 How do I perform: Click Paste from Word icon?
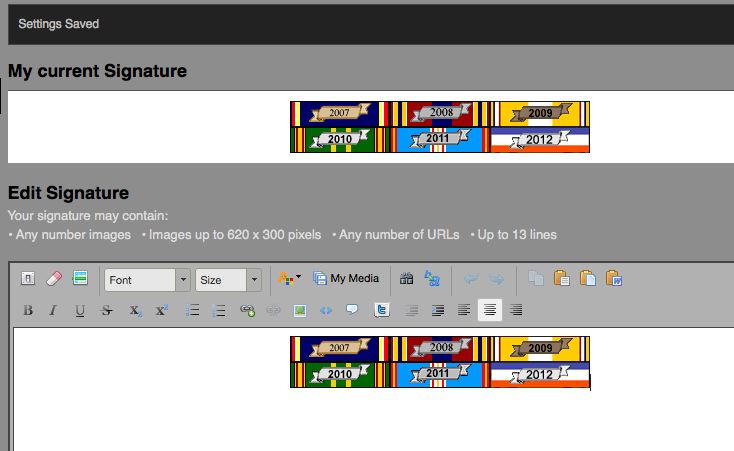(x=613, y=278)
